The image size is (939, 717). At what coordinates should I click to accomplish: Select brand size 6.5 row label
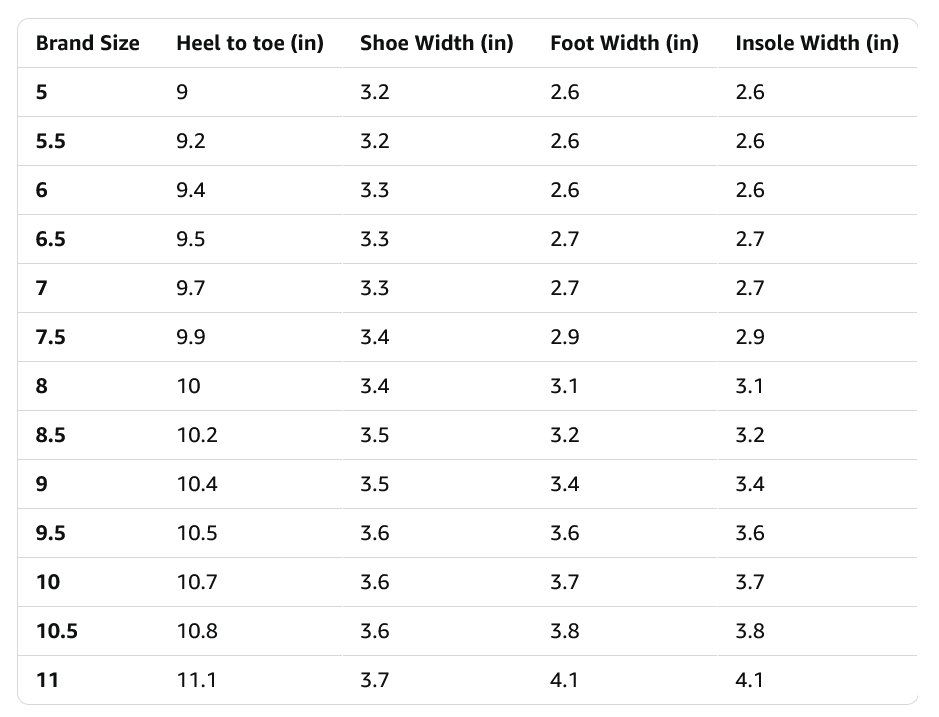(50, 239)
